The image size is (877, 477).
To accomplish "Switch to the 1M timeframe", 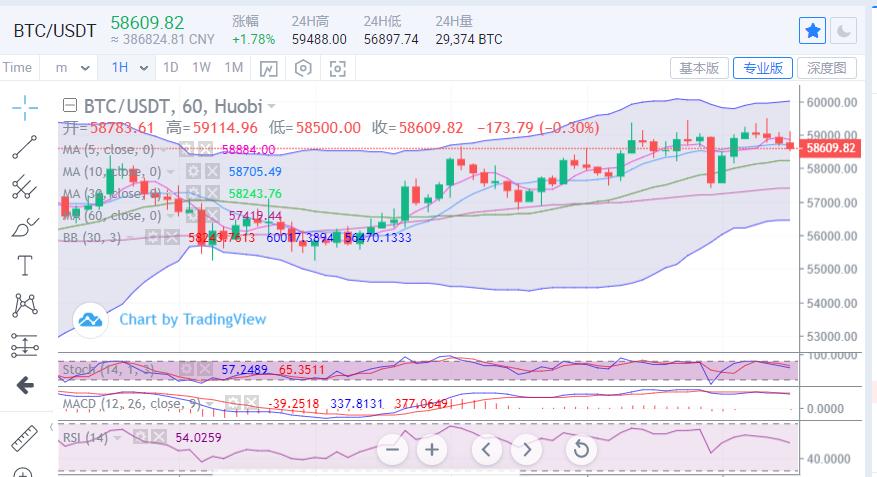I will point(234,68).
